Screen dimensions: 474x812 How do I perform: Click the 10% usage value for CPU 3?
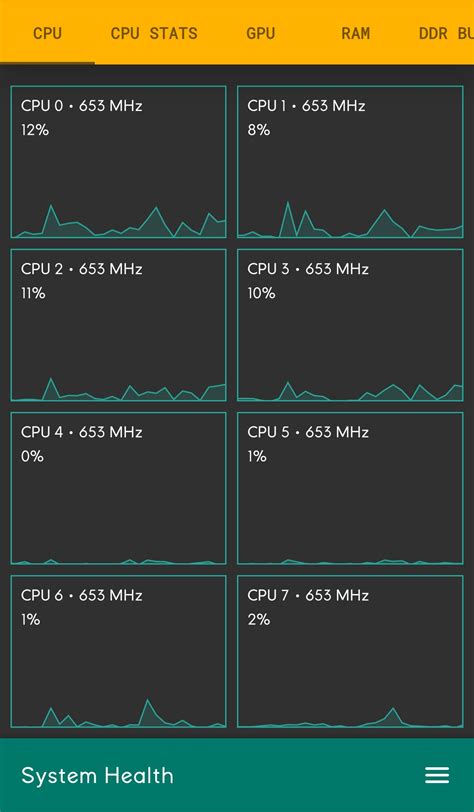click(x=261, y=293)
